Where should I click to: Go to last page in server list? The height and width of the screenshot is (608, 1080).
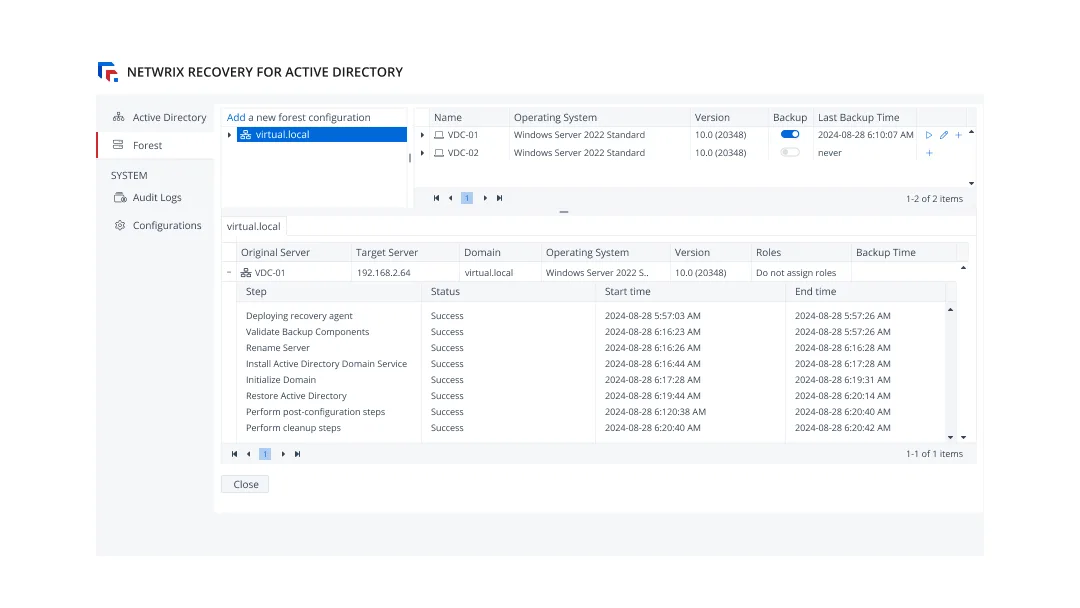click(x=499, y=198)
